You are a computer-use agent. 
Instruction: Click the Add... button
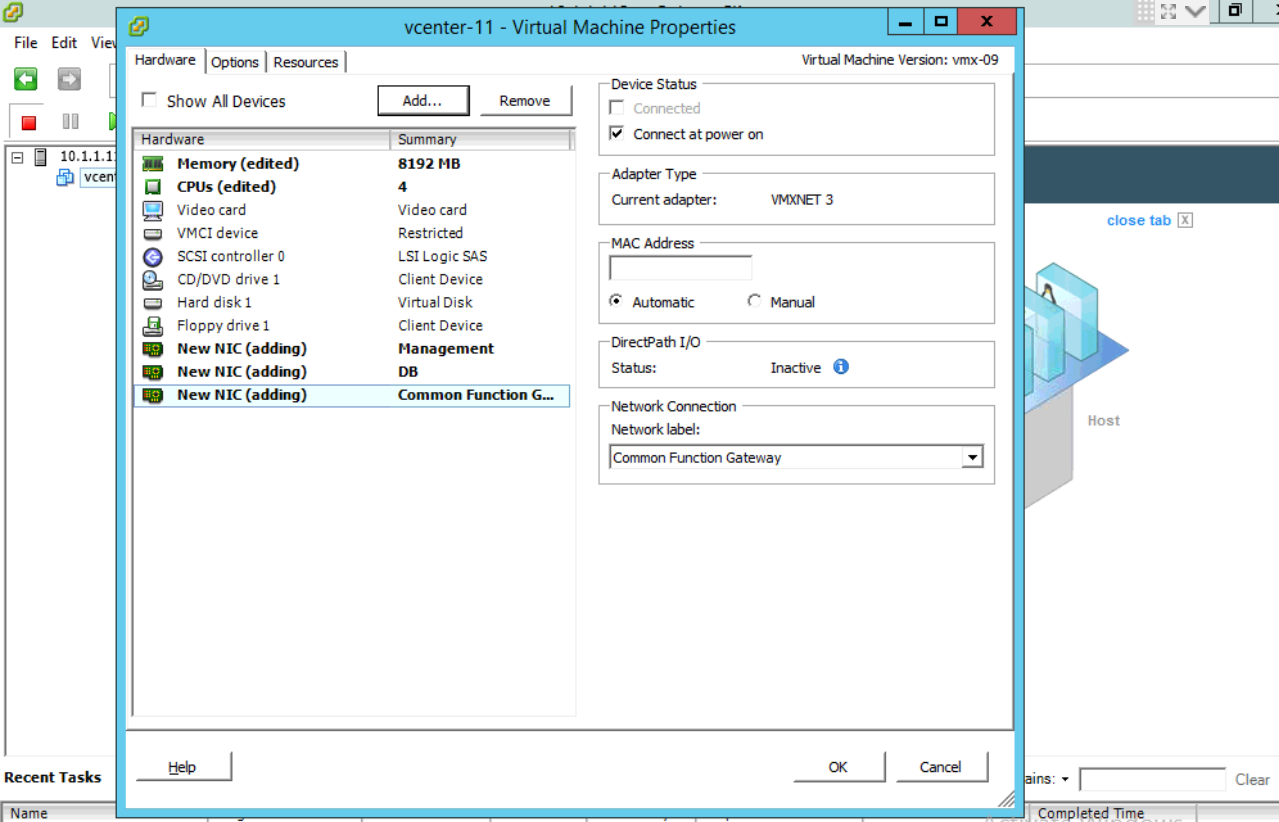(x=423, y=100)
